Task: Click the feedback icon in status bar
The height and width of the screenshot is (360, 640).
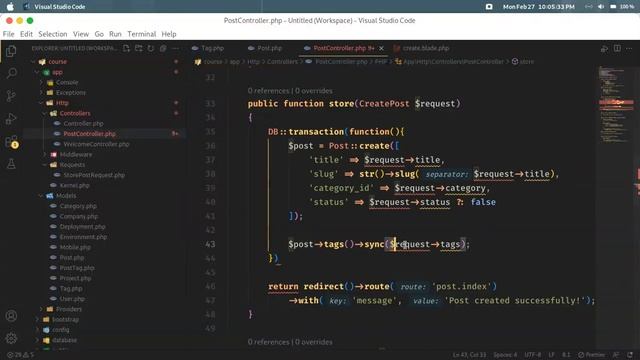Action: click(x=616, y=355)
